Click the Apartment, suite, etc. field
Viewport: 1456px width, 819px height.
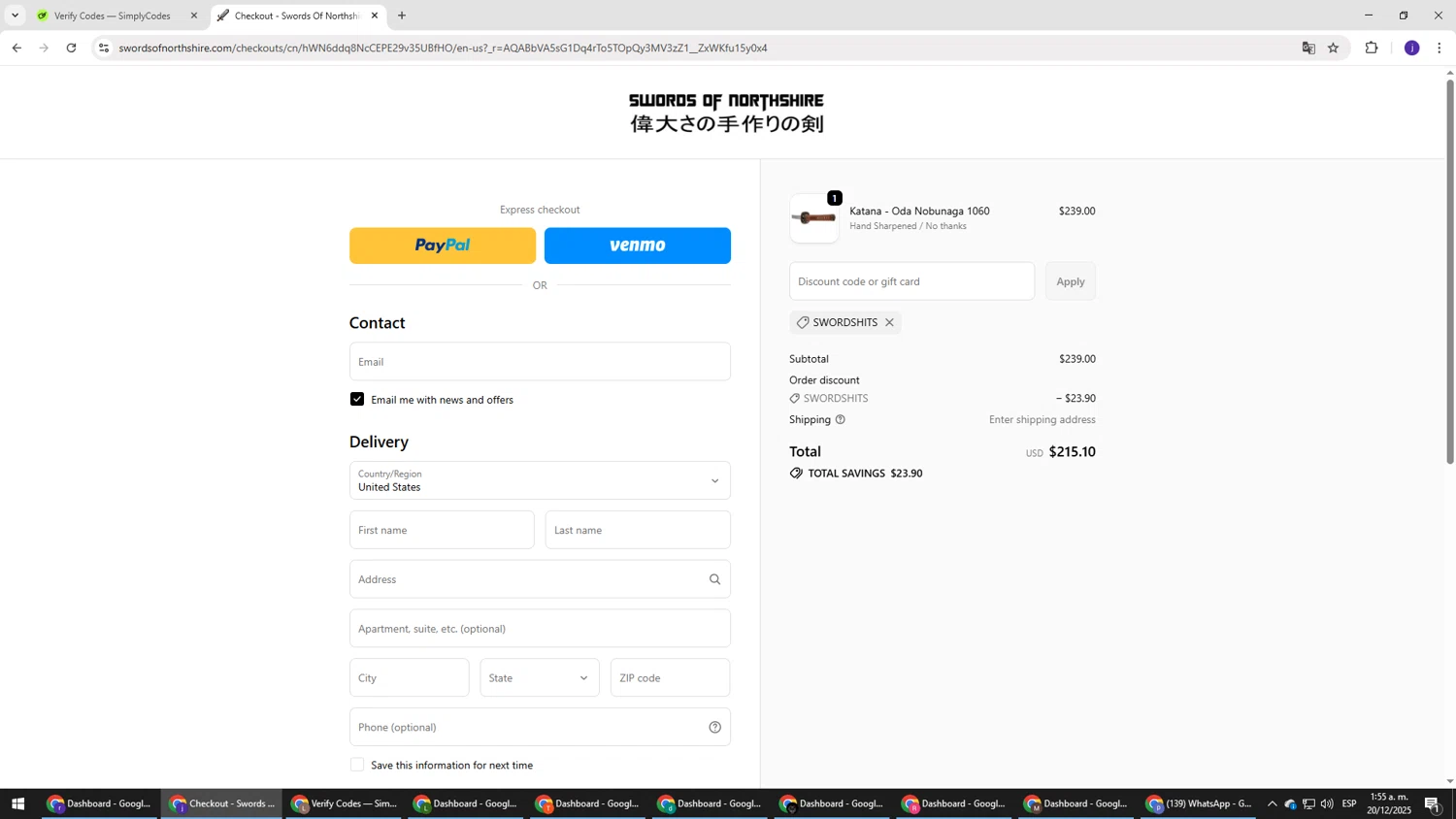click(540, 629)
